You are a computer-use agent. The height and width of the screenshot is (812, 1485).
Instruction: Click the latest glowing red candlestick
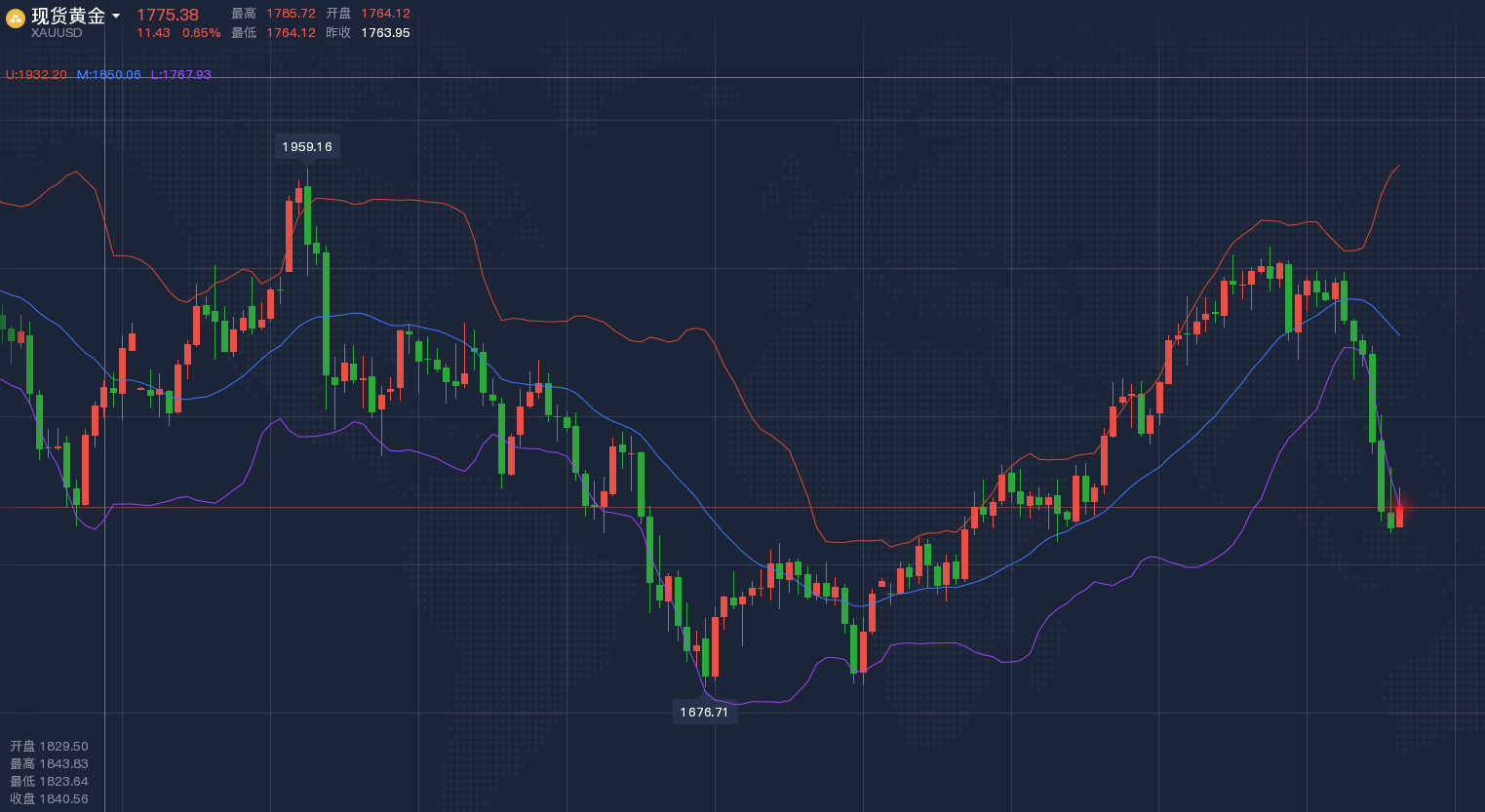tap(1399, 516)
